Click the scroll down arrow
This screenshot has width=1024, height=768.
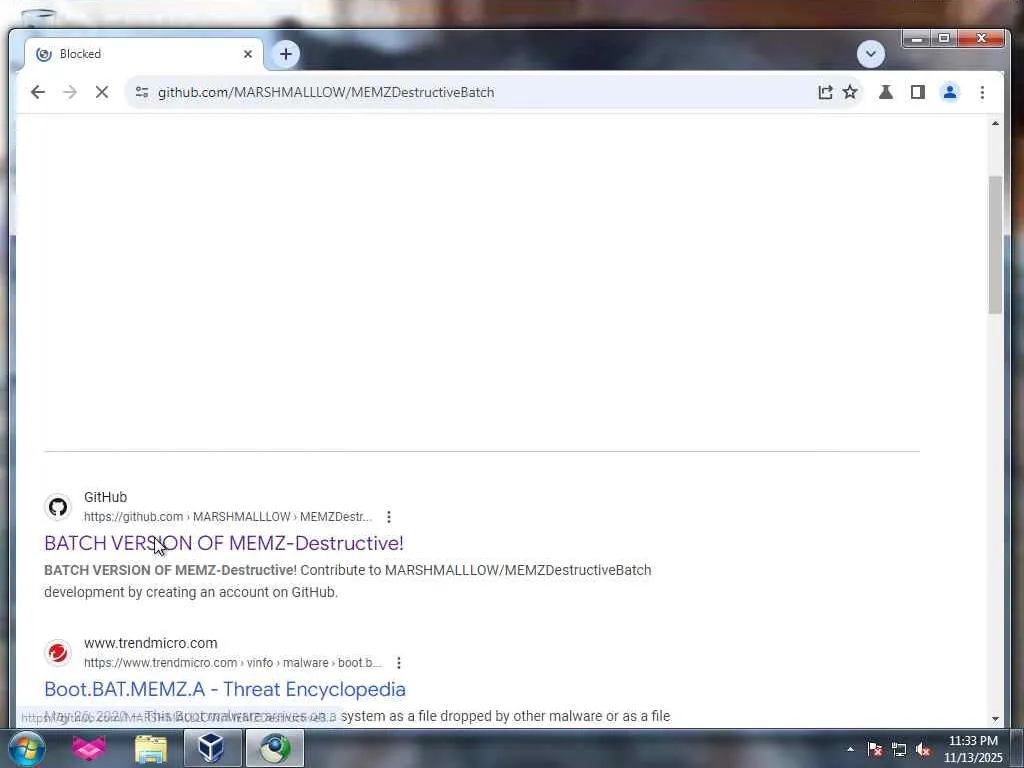point(995,719)
